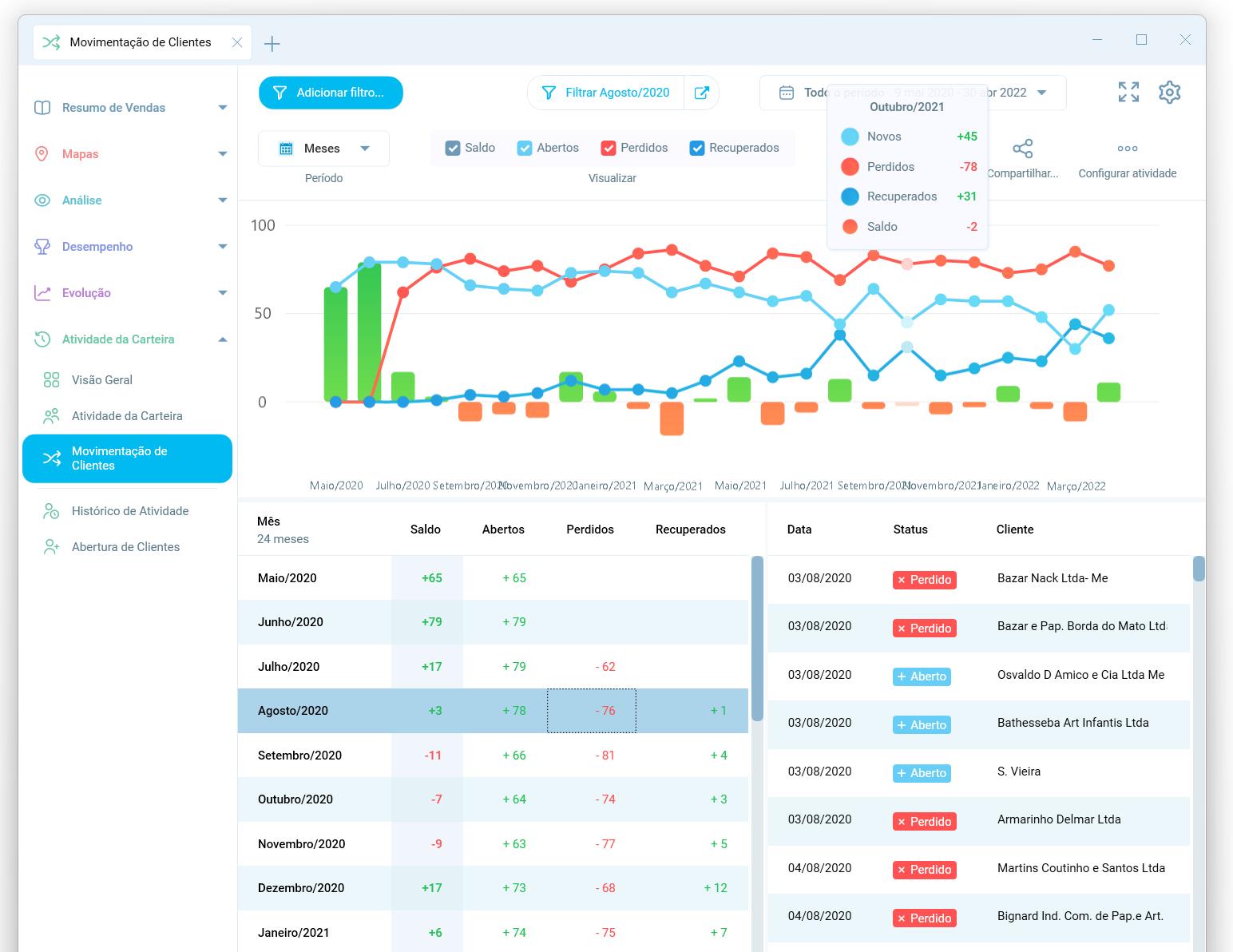Click the Compartilhar share icon
This screenshot has height=952, width=1233.
click(x=1022, y=149)
